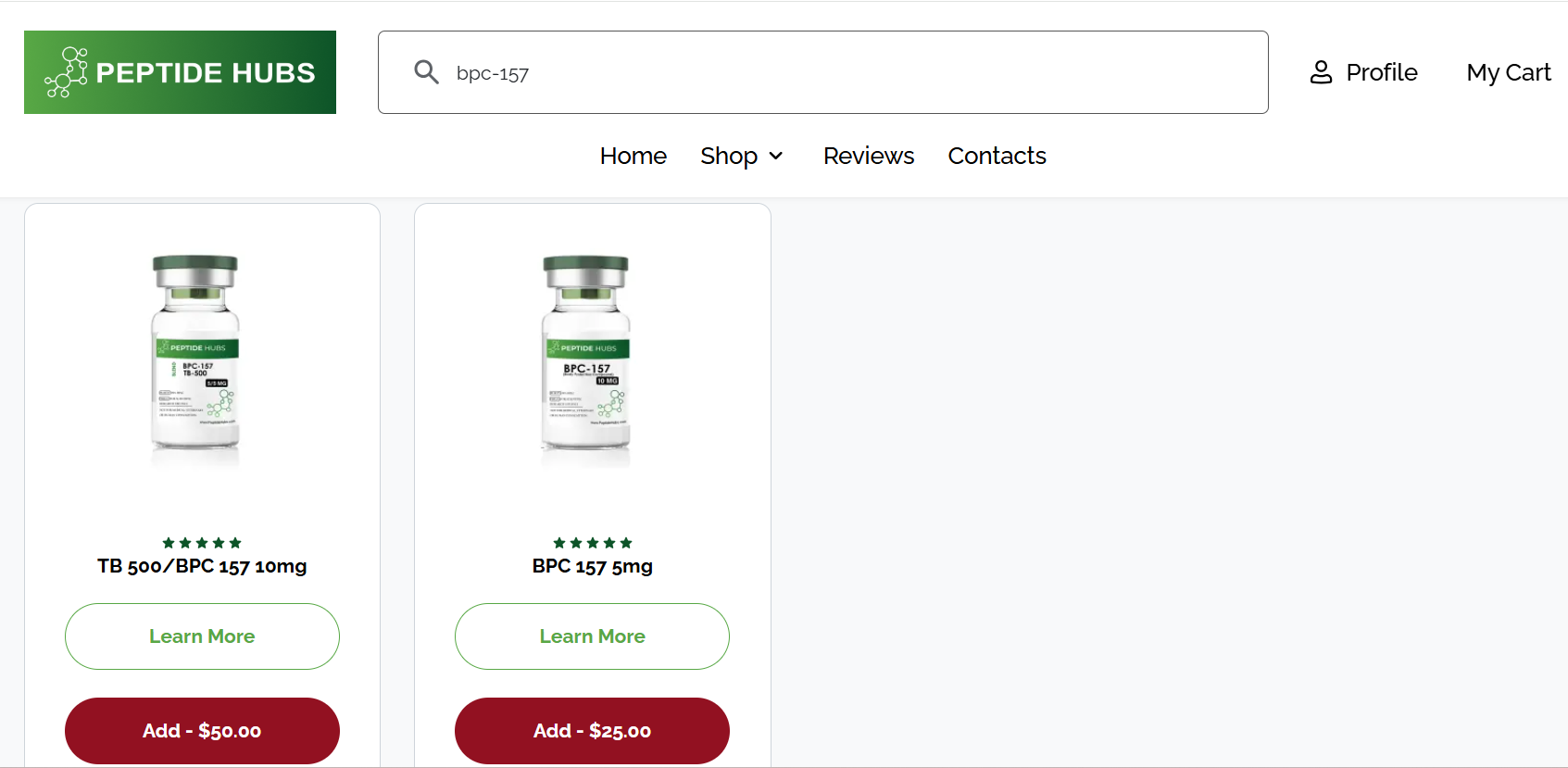The width and height of the screenshot is (1568, 768).
Task: Open the BPC 157 5mg product title
Action: click(592, 566)
